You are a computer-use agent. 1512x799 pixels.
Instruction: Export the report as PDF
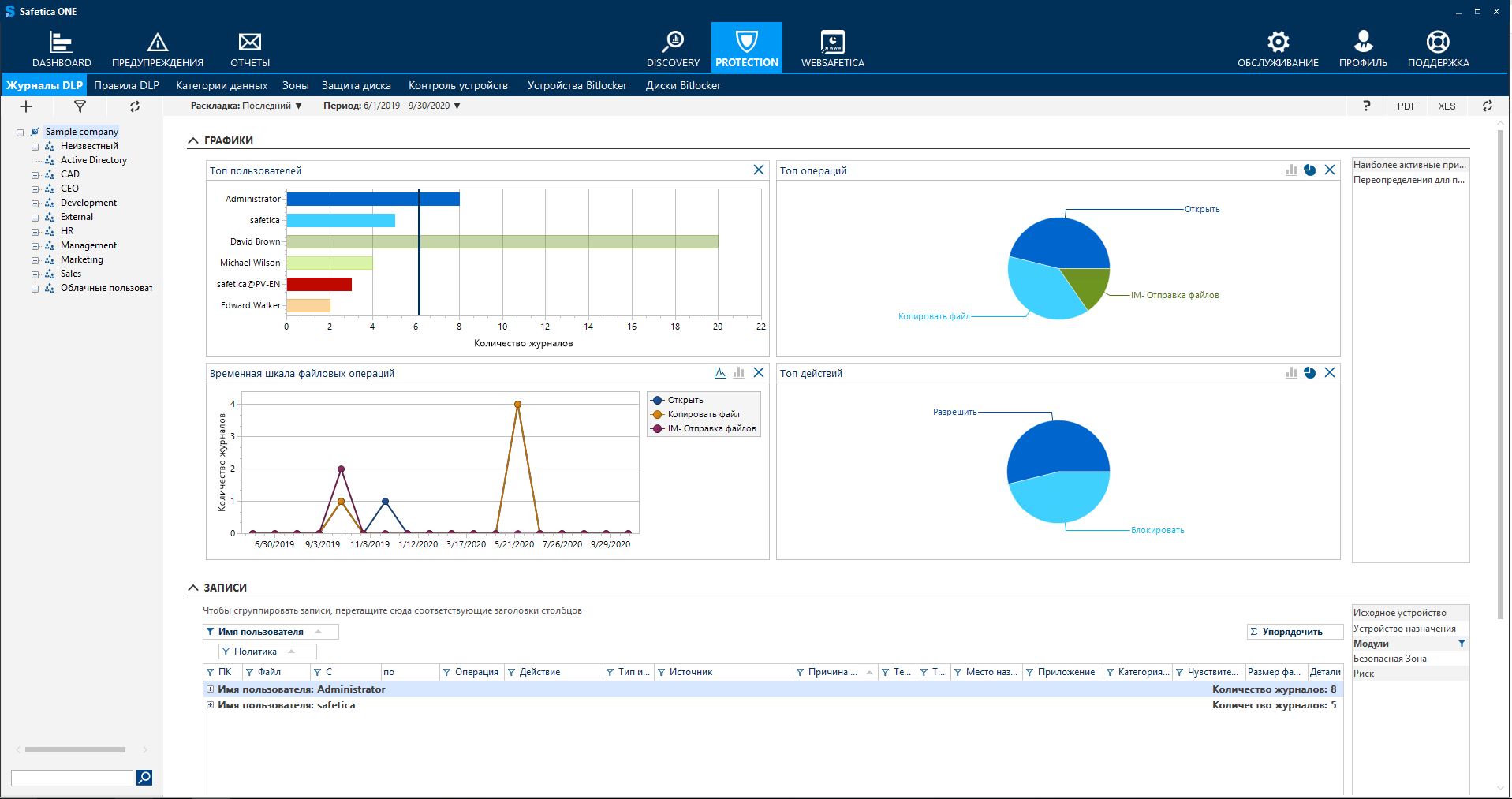[1406, 106]
